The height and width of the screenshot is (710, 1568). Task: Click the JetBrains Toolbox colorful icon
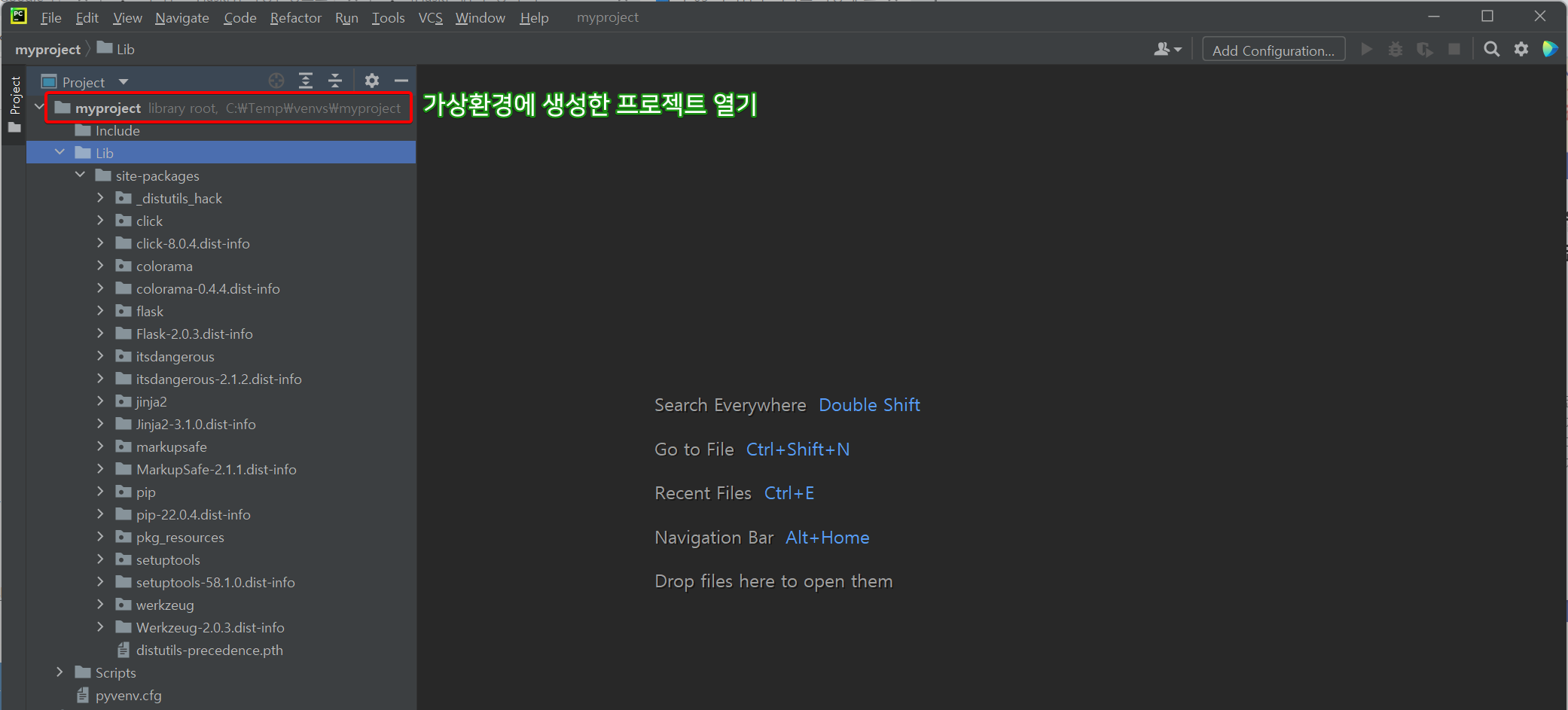coord(1550,50)
